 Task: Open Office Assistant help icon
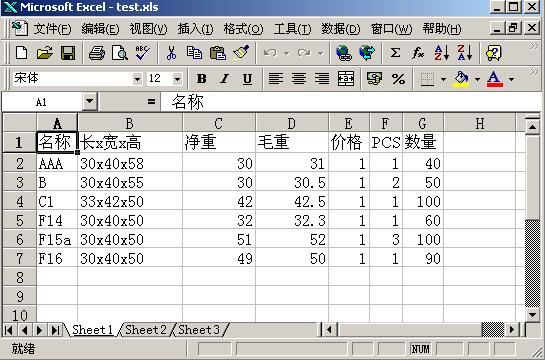pos(494,53)
